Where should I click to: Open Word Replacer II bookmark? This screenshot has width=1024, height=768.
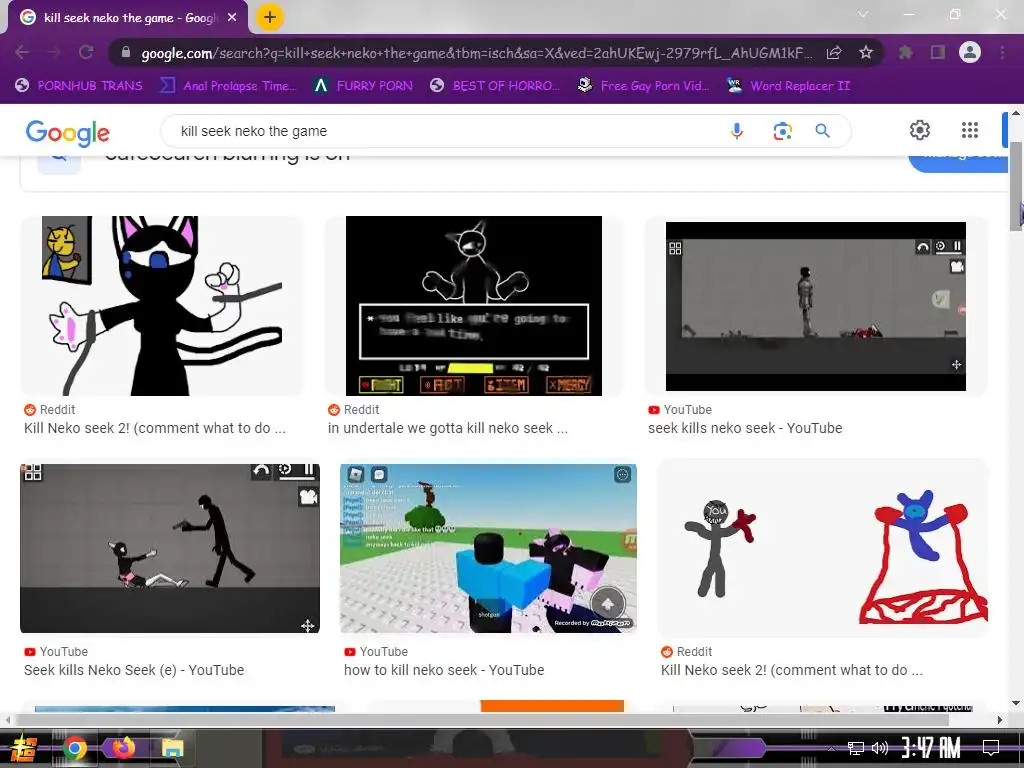pyautogui.click(x=788, y=86)
